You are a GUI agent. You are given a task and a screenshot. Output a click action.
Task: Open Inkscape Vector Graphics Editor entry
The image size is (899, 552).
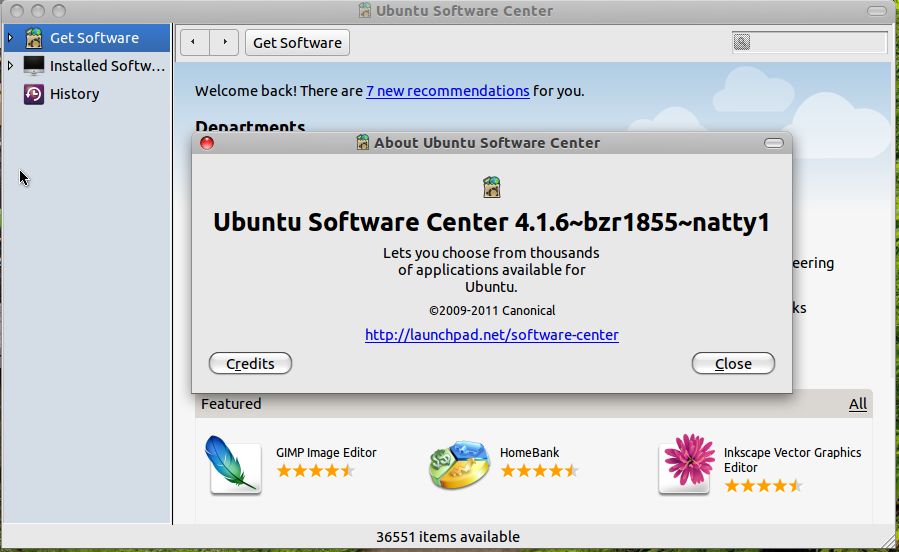point(792,460)
